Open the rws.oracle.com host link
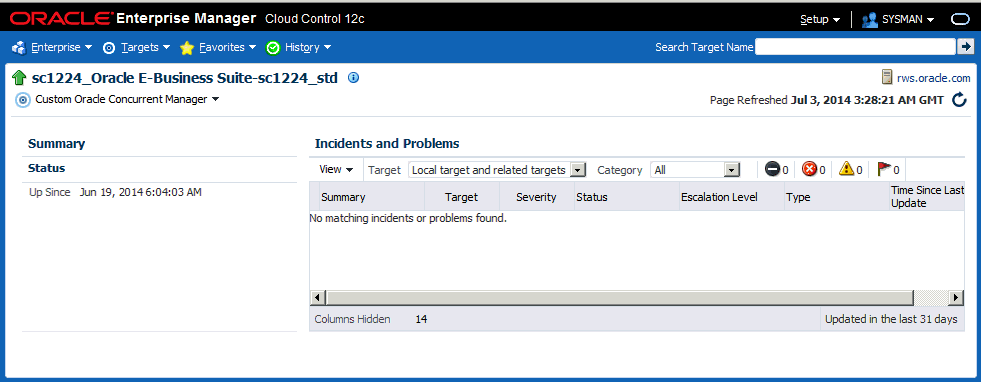The width and height of the screenshot is (981, 382). 933,78
